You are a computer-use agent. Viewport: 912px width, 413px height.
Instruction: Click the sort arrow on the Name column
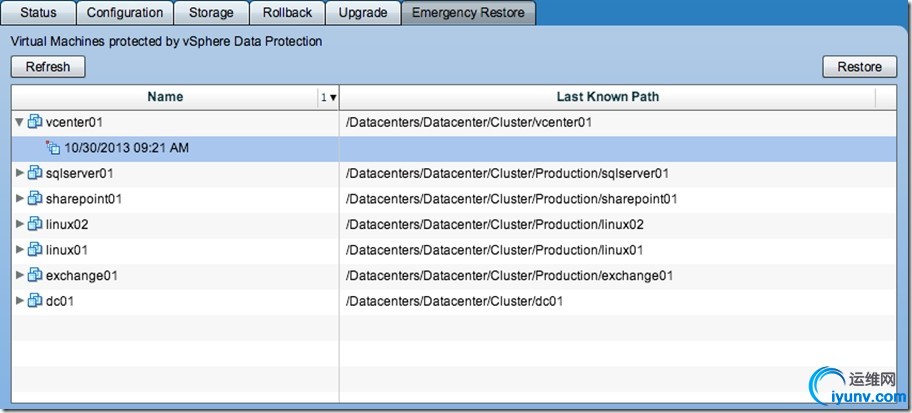(x=333, y=98)
